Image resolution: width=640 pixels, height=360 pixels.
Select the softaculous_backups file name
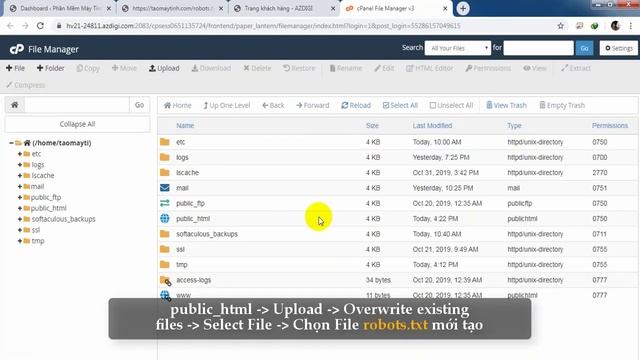pyautogui.click(x=207, y=234)
